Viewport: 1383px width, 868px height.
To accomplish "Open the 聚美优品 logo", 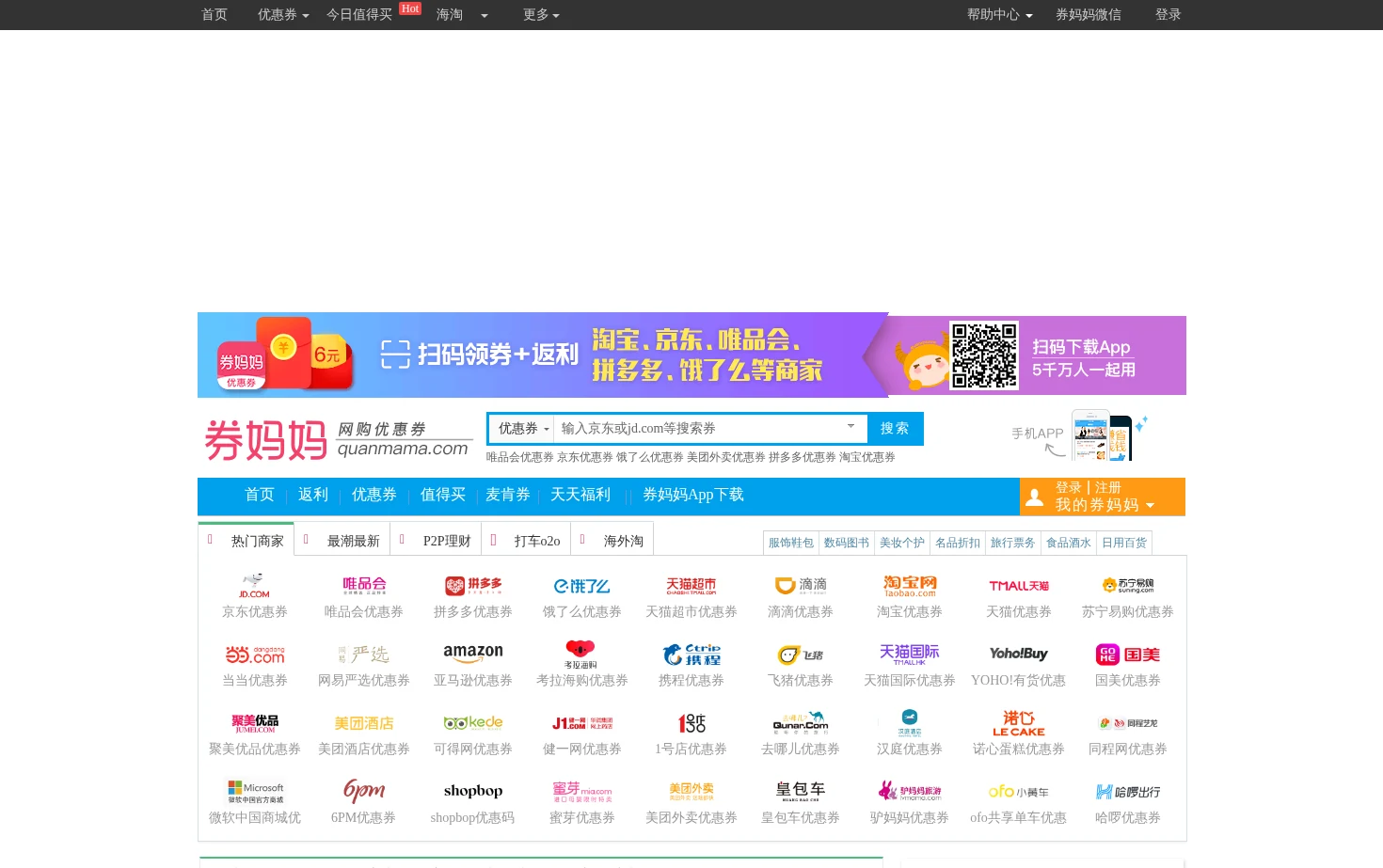I will tap(254, 722).
